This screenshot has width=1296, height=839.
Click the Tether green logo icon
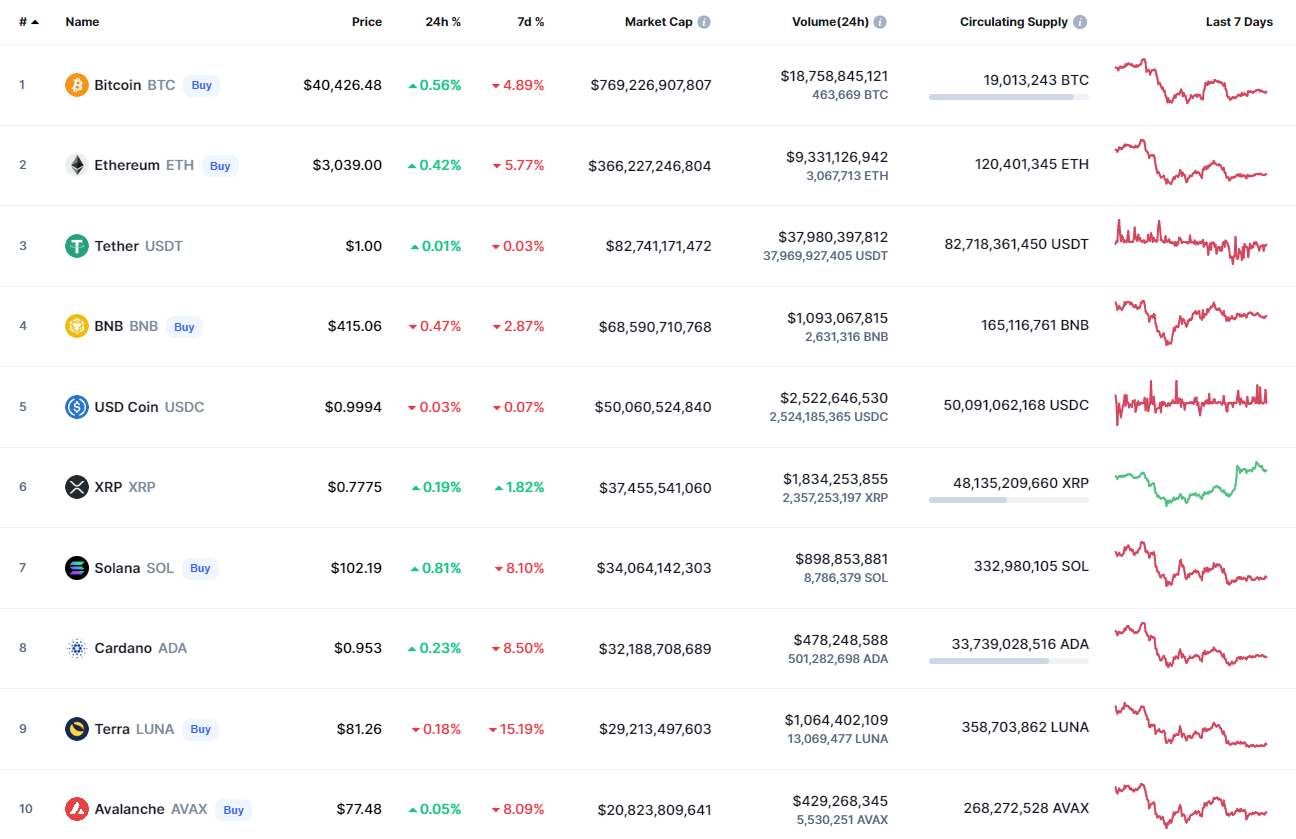(77, 246)
